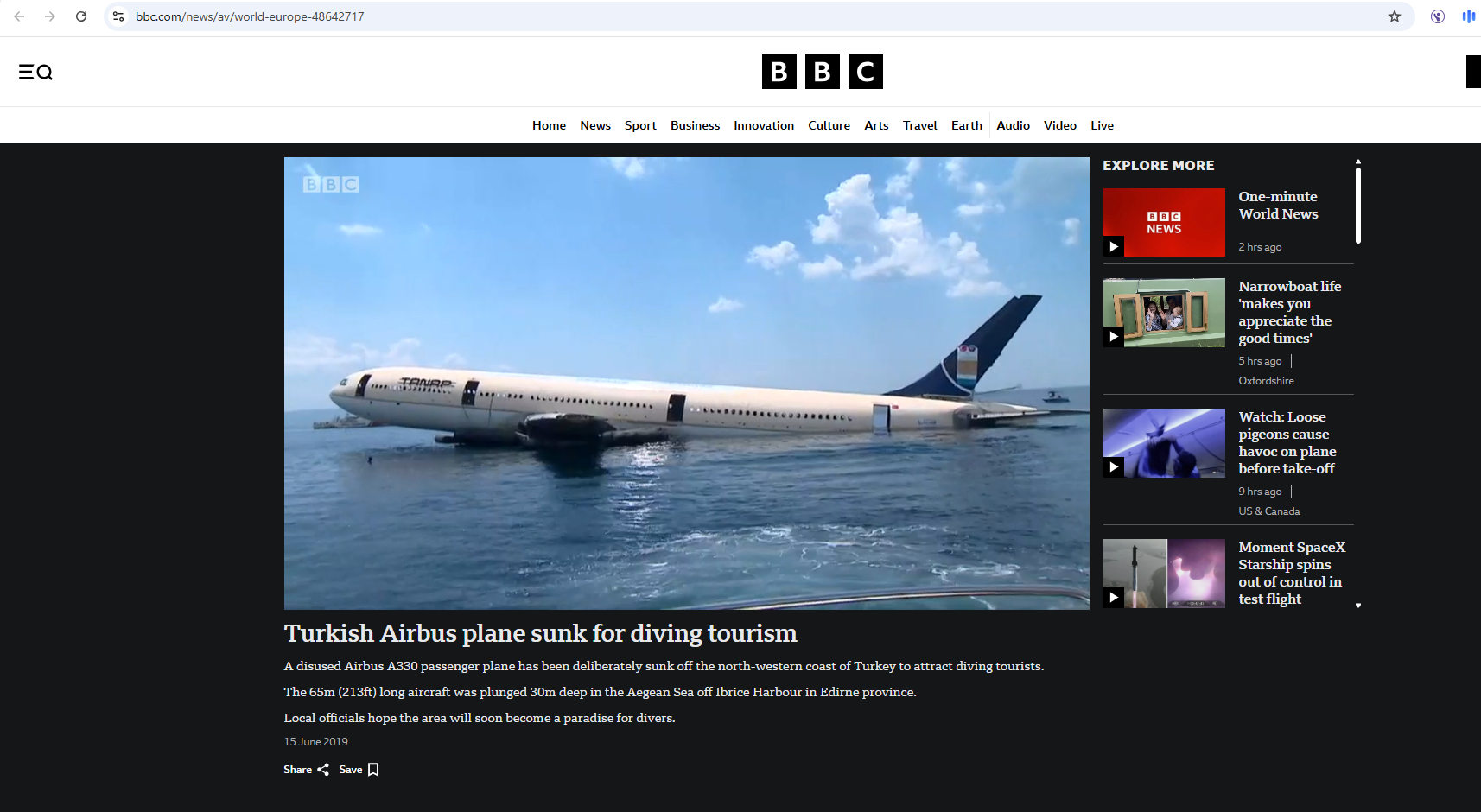1481x812 pixels.
Task: Go to the Innovation nav item
Action: click(763, 125)
